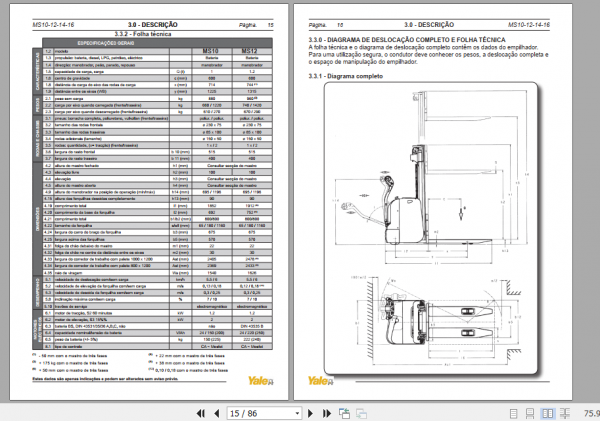
Task: Click the forklift top-view turning diagram
Action: pyautogui.click(x=435, y=321)
